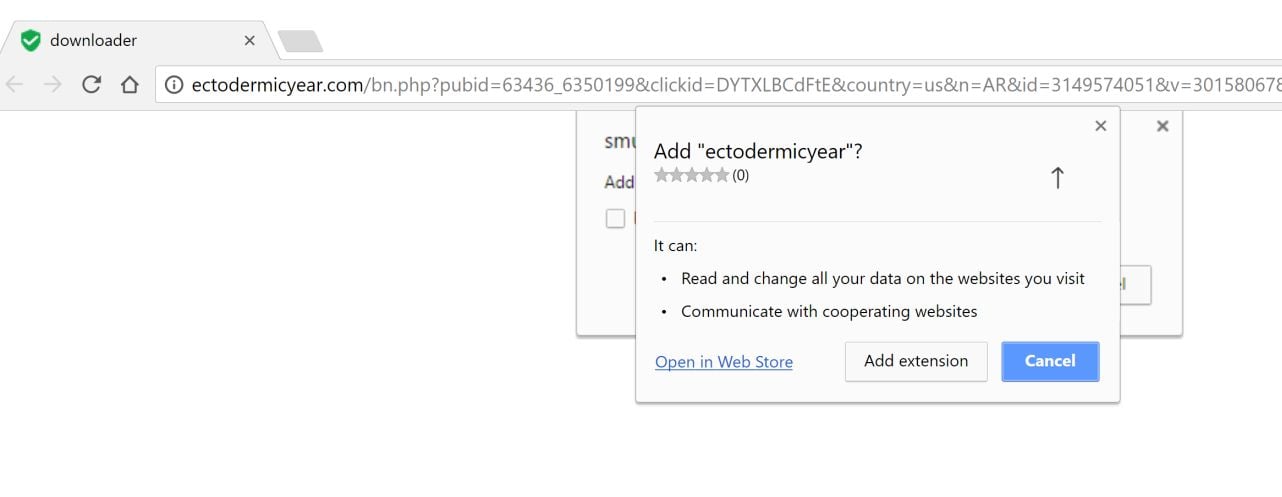Go forward to the next page
Viewport: 1282px width, 497px height.
click(x=53, y=85)
